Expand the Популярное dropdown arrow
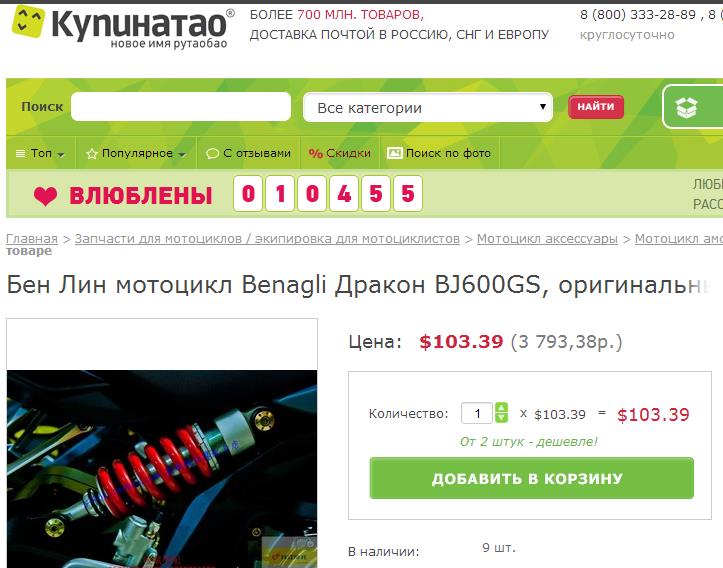 pos(182,154)
